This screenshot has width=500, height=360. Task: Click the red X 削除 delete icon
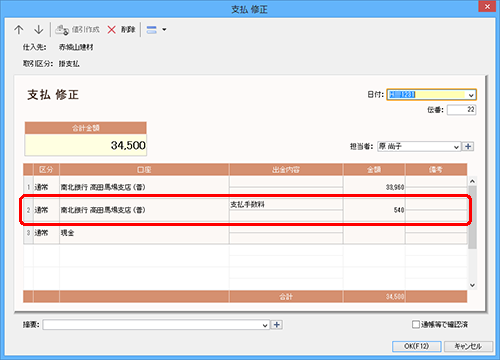pyautogui.click(x=111, y=30)
